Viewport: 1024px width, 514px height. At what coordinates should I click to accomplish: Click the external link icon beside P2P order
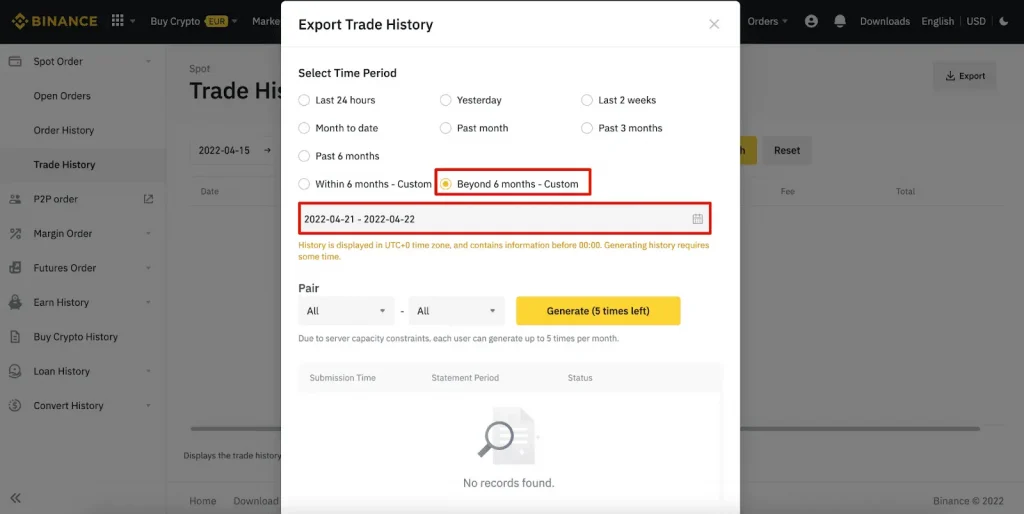[148, 199]
